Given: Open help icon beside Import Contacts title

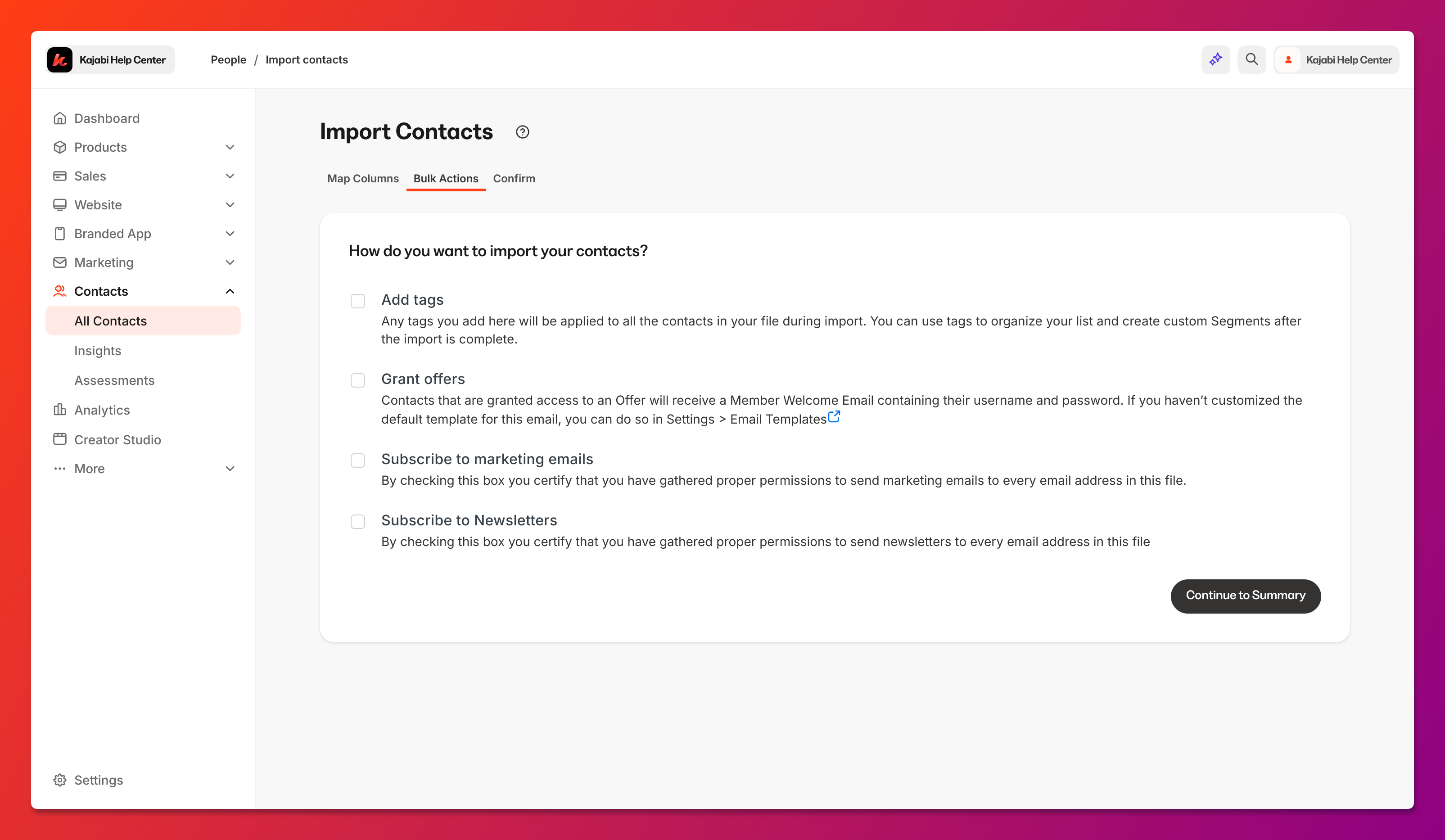Looking at the screenshot, I should pos(522,132).
